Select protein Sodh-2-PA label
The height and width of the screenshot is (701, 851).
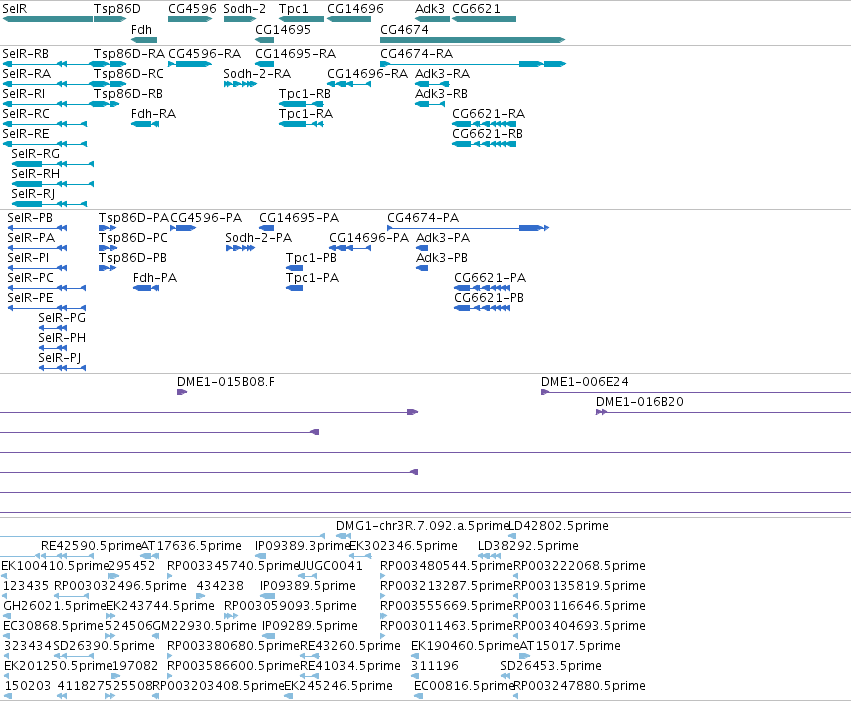[x=258, y=238]
